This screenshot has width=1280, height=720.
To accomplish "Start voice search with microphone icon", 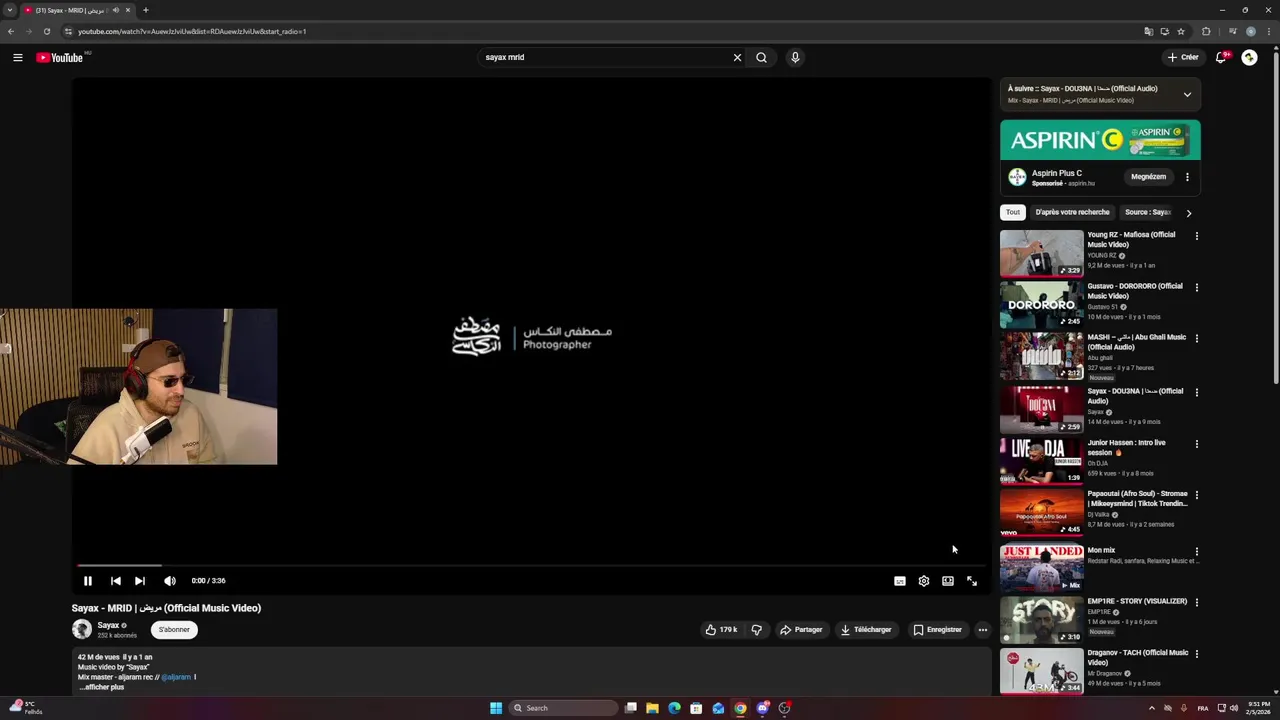I will 795,57.
